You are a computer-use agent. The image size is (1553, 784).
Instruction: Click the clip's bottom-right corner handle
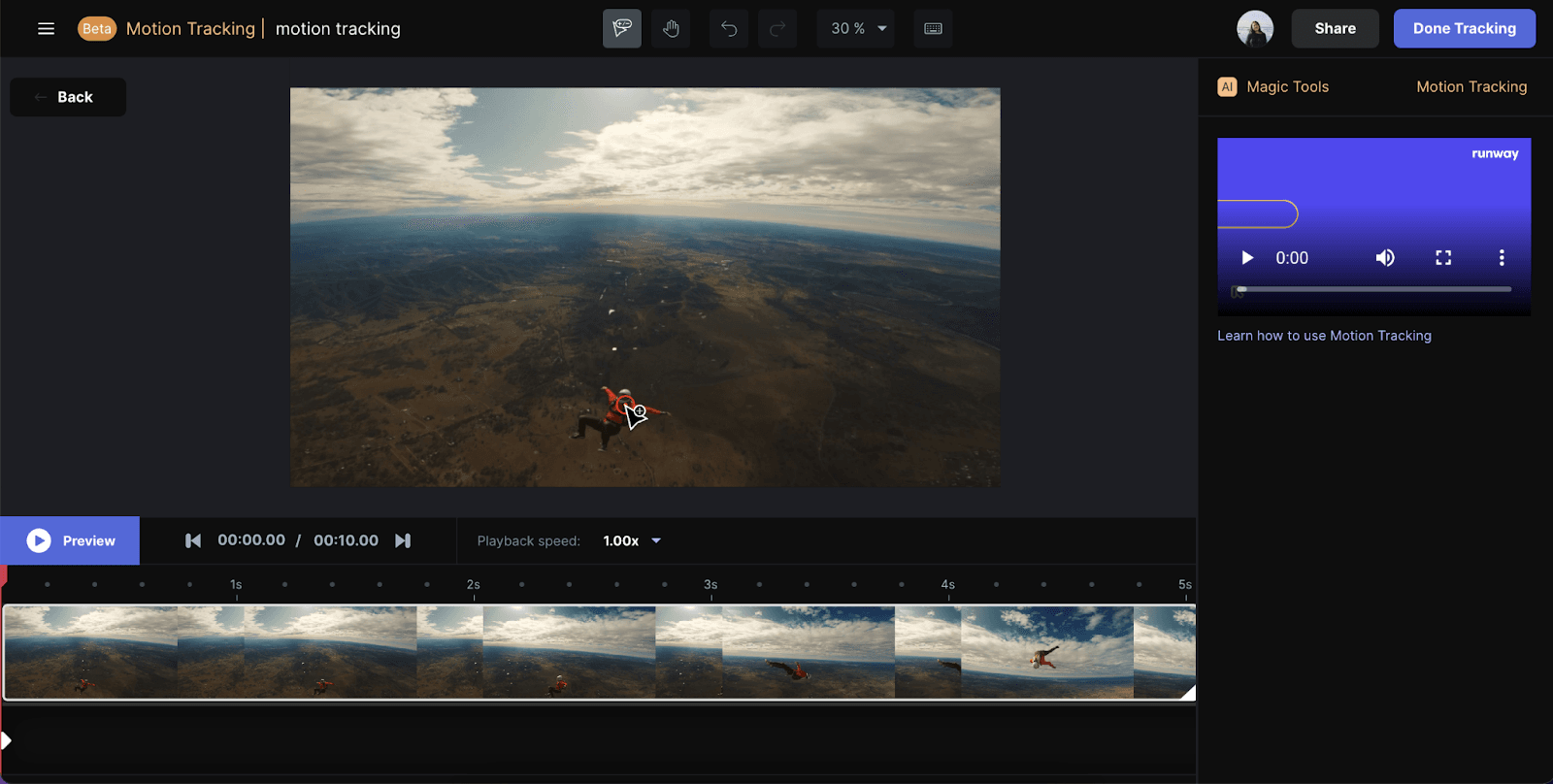tap(1188, 692)
